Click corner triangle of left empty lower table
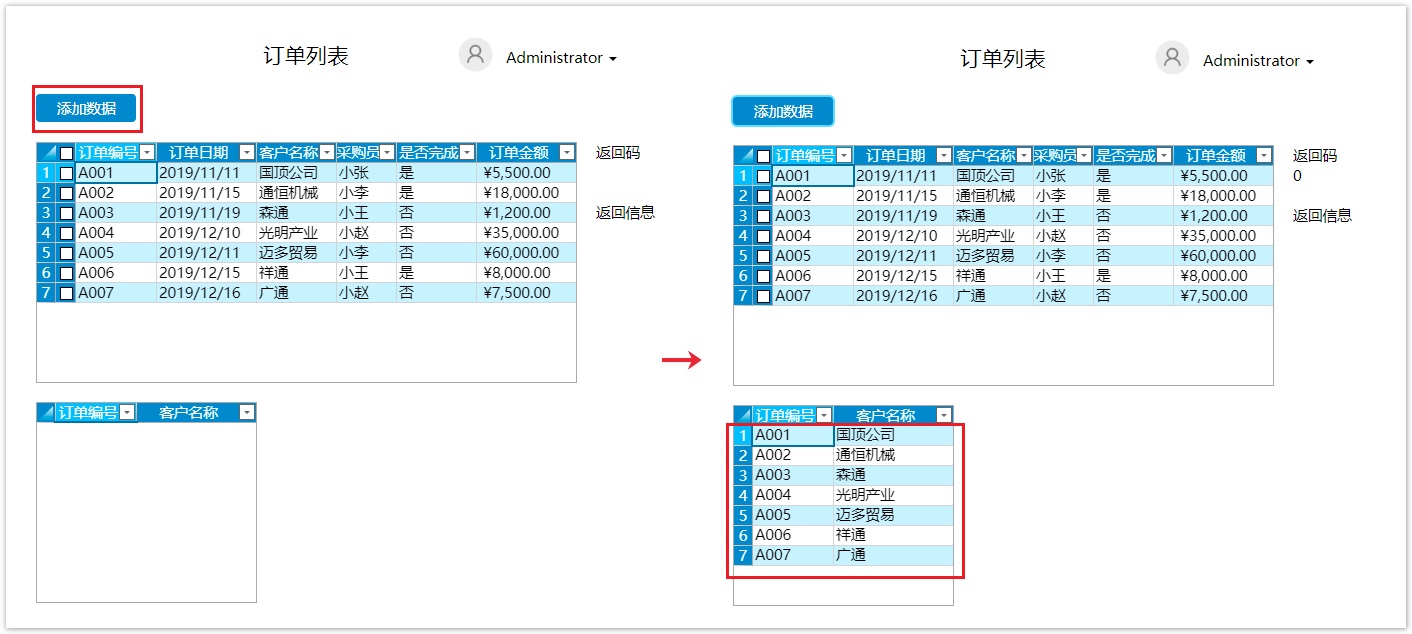1412x634 pixels. (46, 413)
